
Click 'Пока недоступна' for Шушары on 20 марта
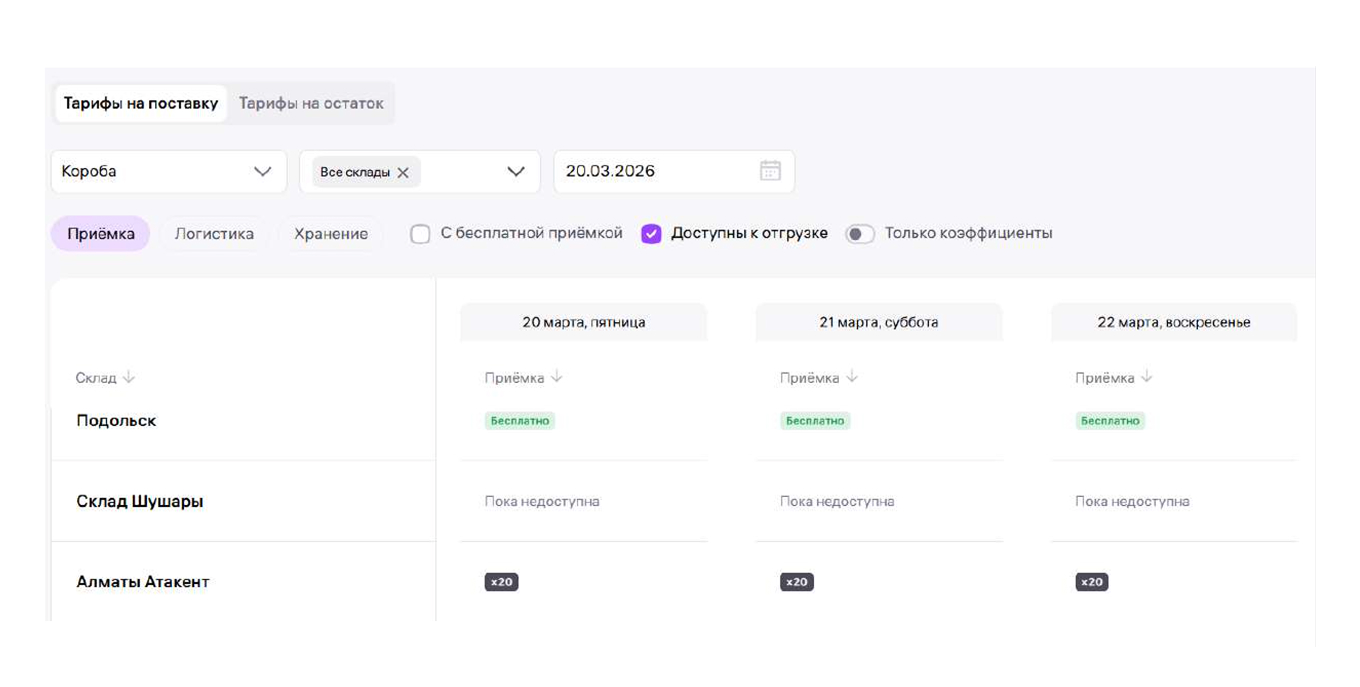point(542,501)
